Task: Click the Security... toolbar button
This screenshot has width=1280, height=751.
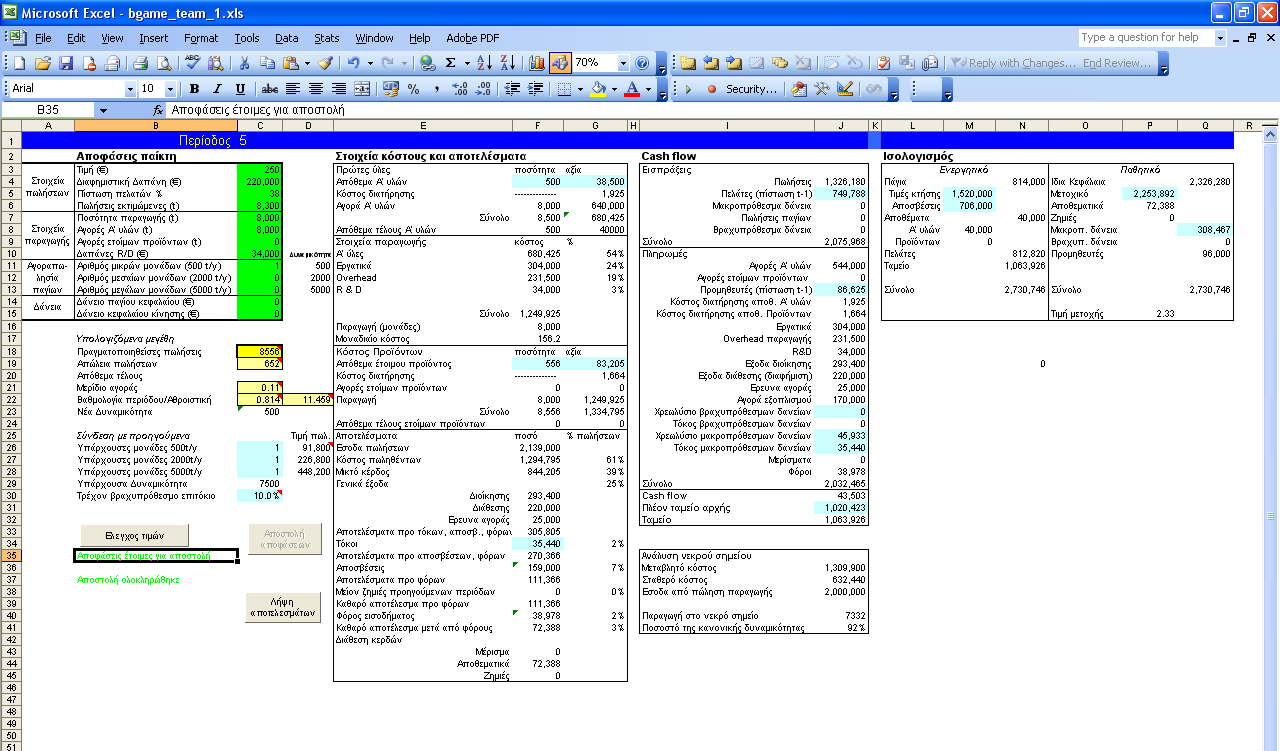Action: point(751,89)
